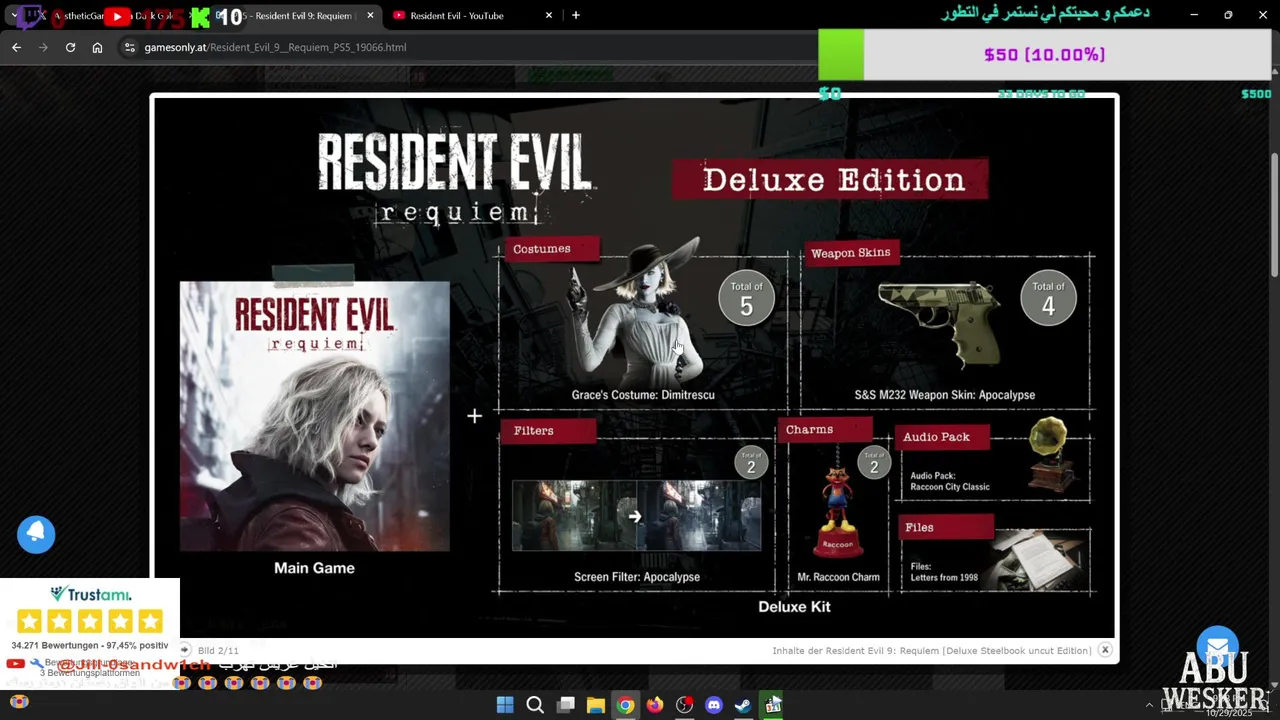Screen dimensions: 1280x720
Task: Go back with the browser back arrow
Action: [x=16, y=47]
